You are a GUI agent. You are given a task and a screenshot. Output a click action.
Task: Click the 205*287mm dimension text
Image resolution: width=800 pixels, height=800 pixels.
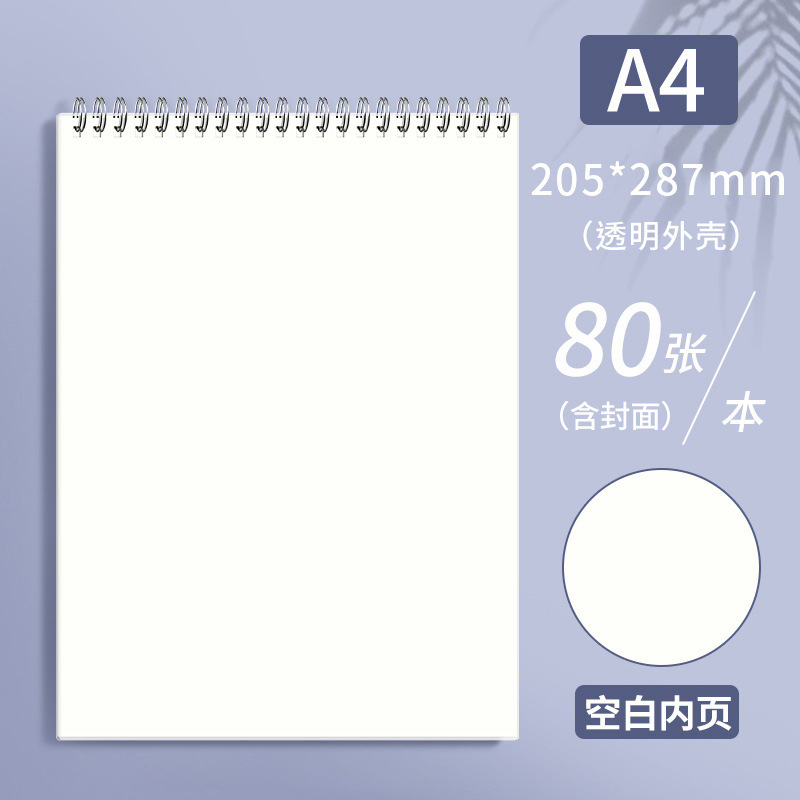(658, 181)
